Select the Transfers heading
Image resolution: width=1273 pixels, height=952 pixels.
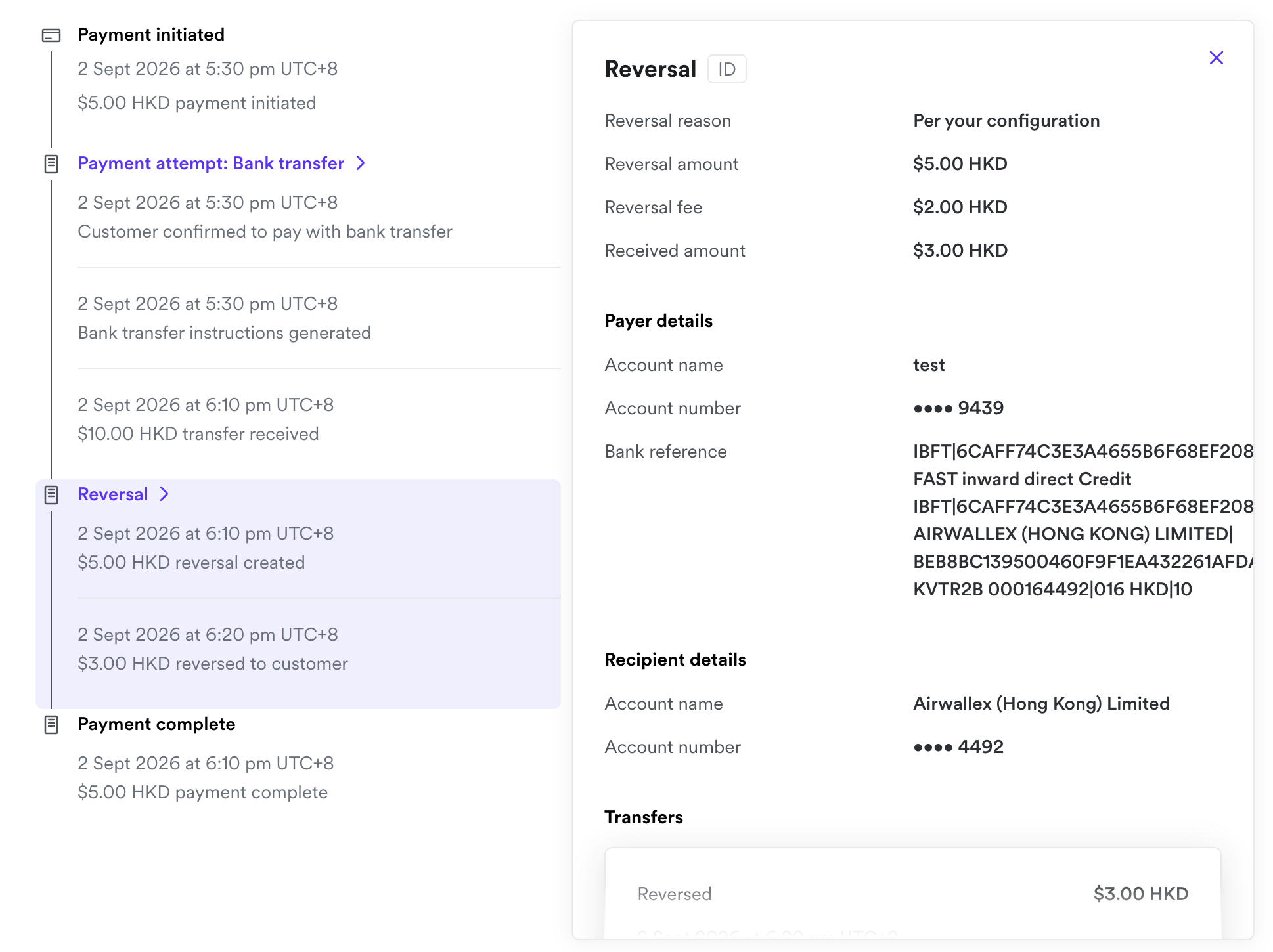click(644, 817)
